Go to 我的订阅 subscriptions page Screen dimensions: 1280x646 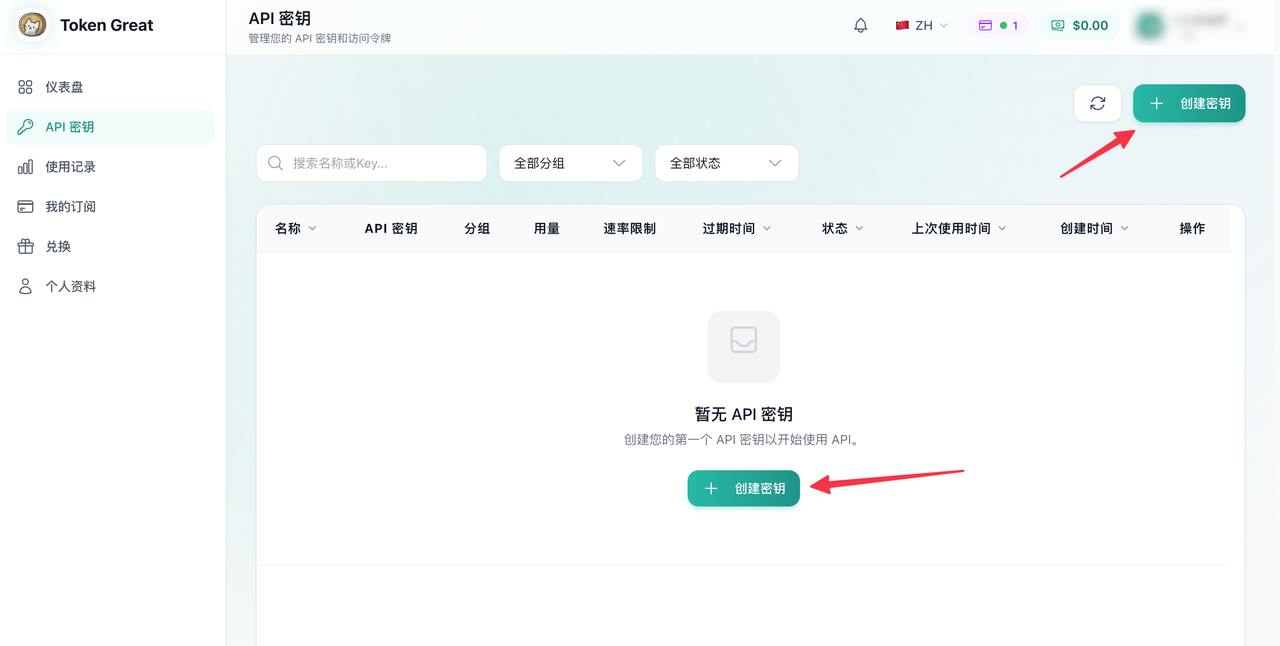click(x=70, y=207)
